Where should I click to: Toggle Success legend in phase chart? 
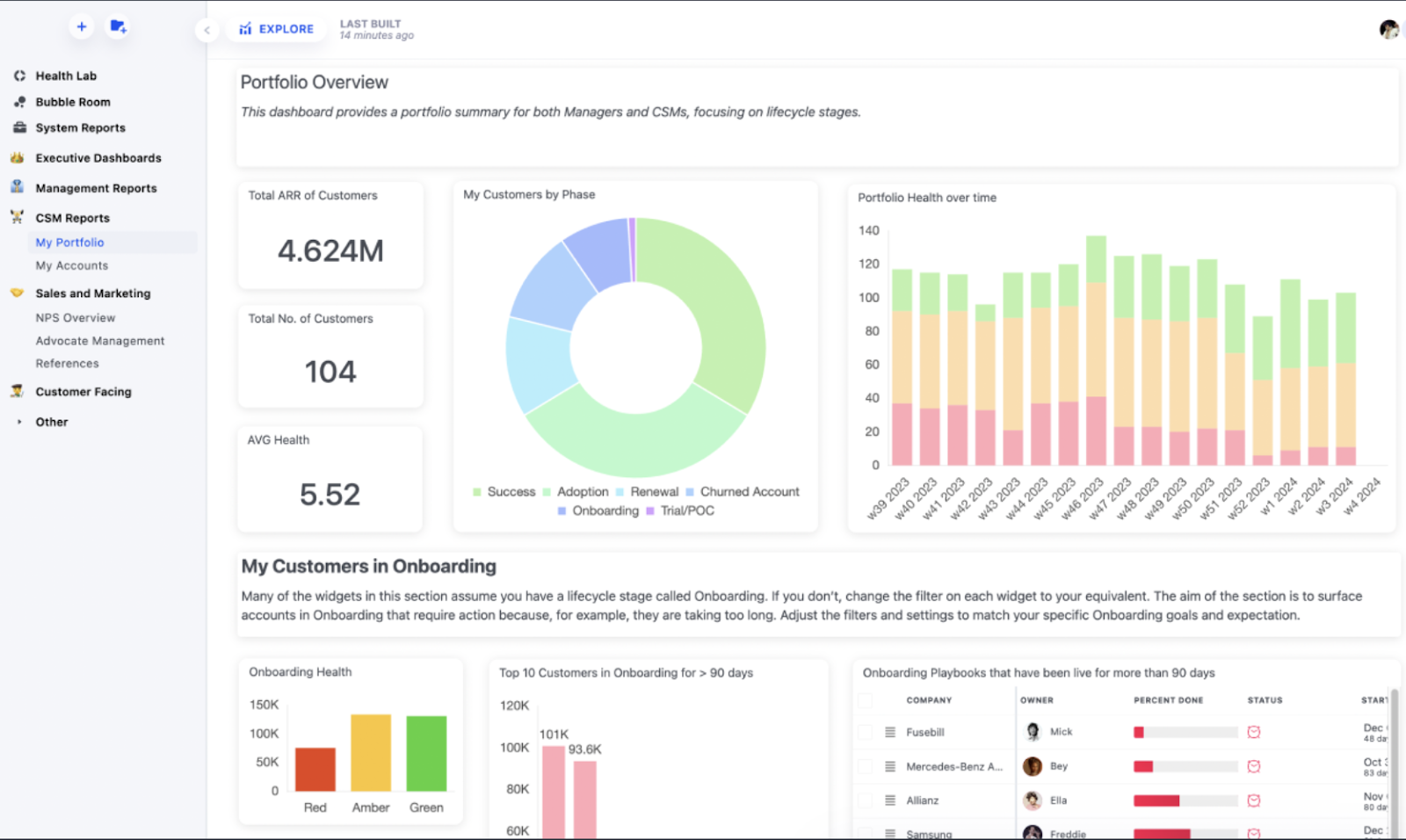504,492
